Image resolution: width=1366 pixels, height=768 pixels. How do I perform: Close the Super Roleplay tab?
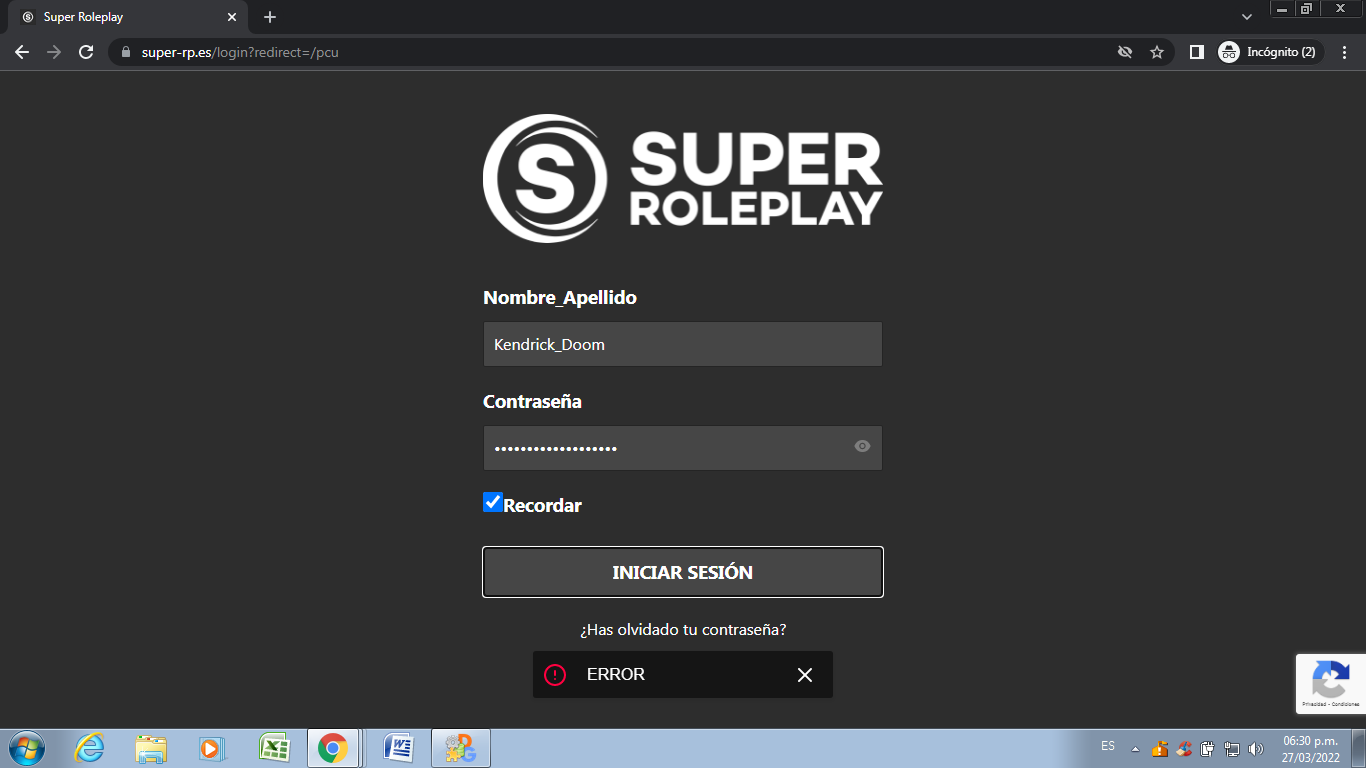point(232,17)
